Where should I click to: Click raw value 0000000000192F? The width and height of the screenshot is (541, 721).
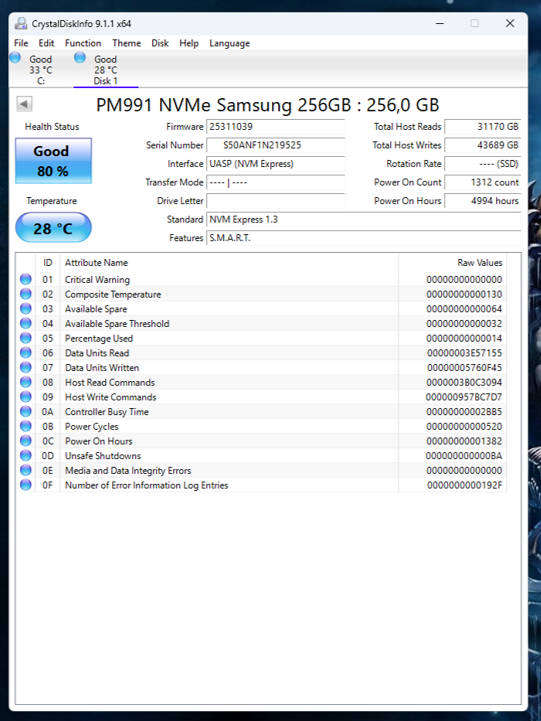(x=464, y=485)
